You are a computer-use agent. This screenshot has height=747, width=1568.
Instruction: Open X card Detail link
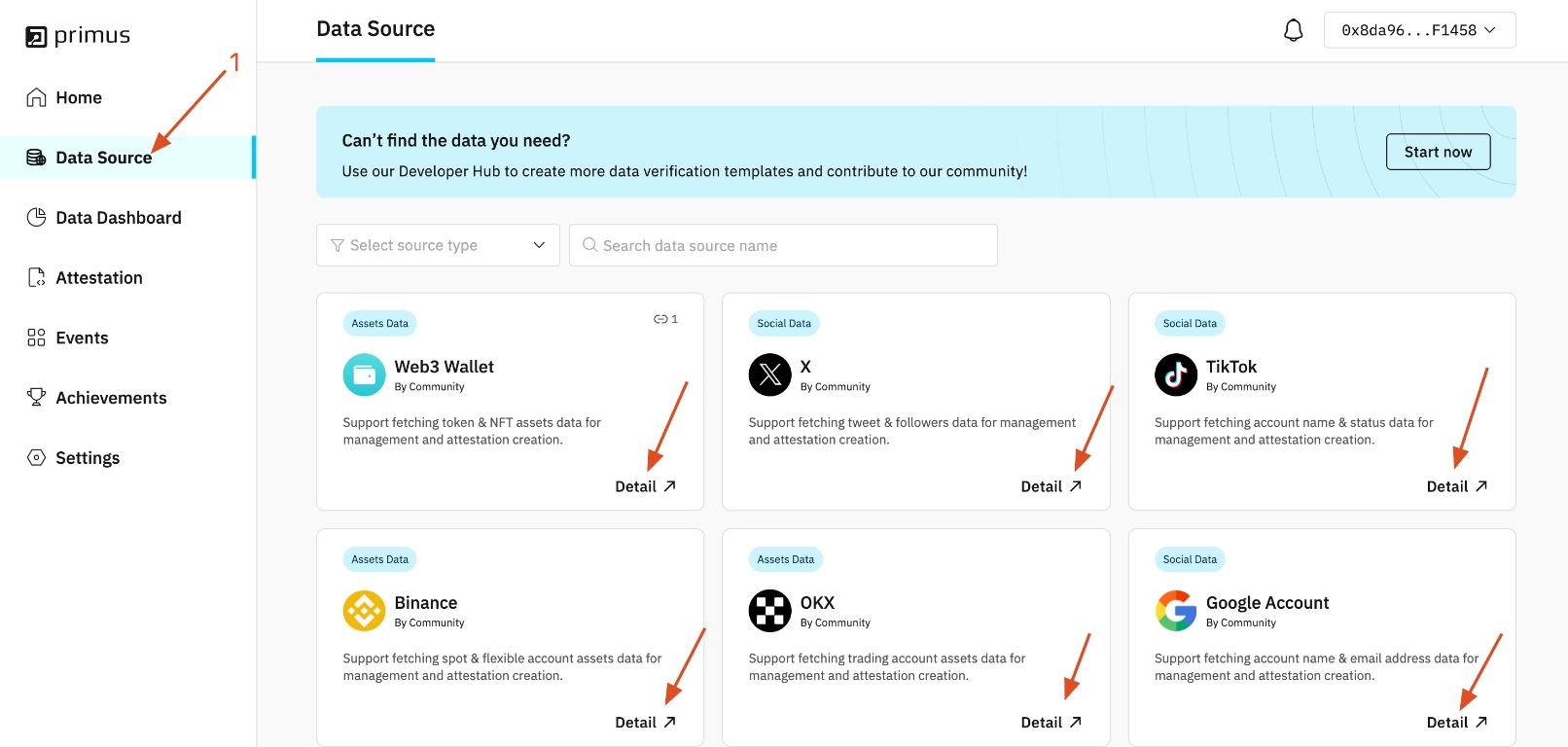click(x=1051, y=486)
